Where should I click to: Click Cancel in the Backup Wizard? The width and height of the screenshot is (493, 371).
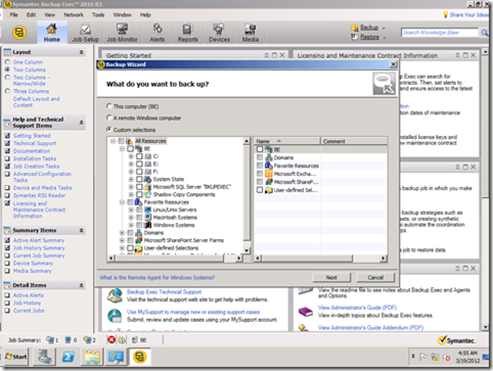point(375,277)
